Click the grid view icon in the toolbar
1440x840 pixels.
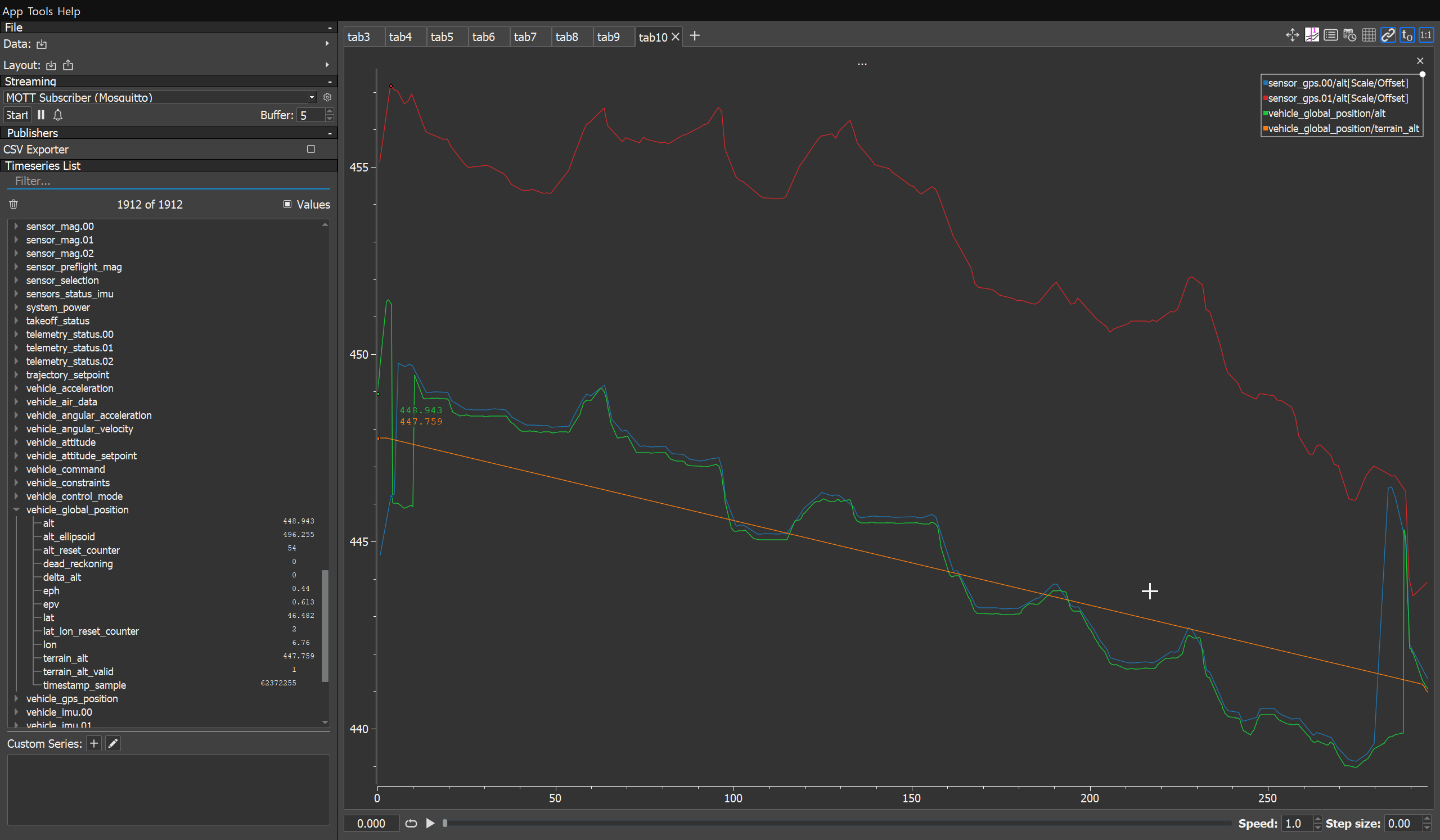coord(1368,35)
